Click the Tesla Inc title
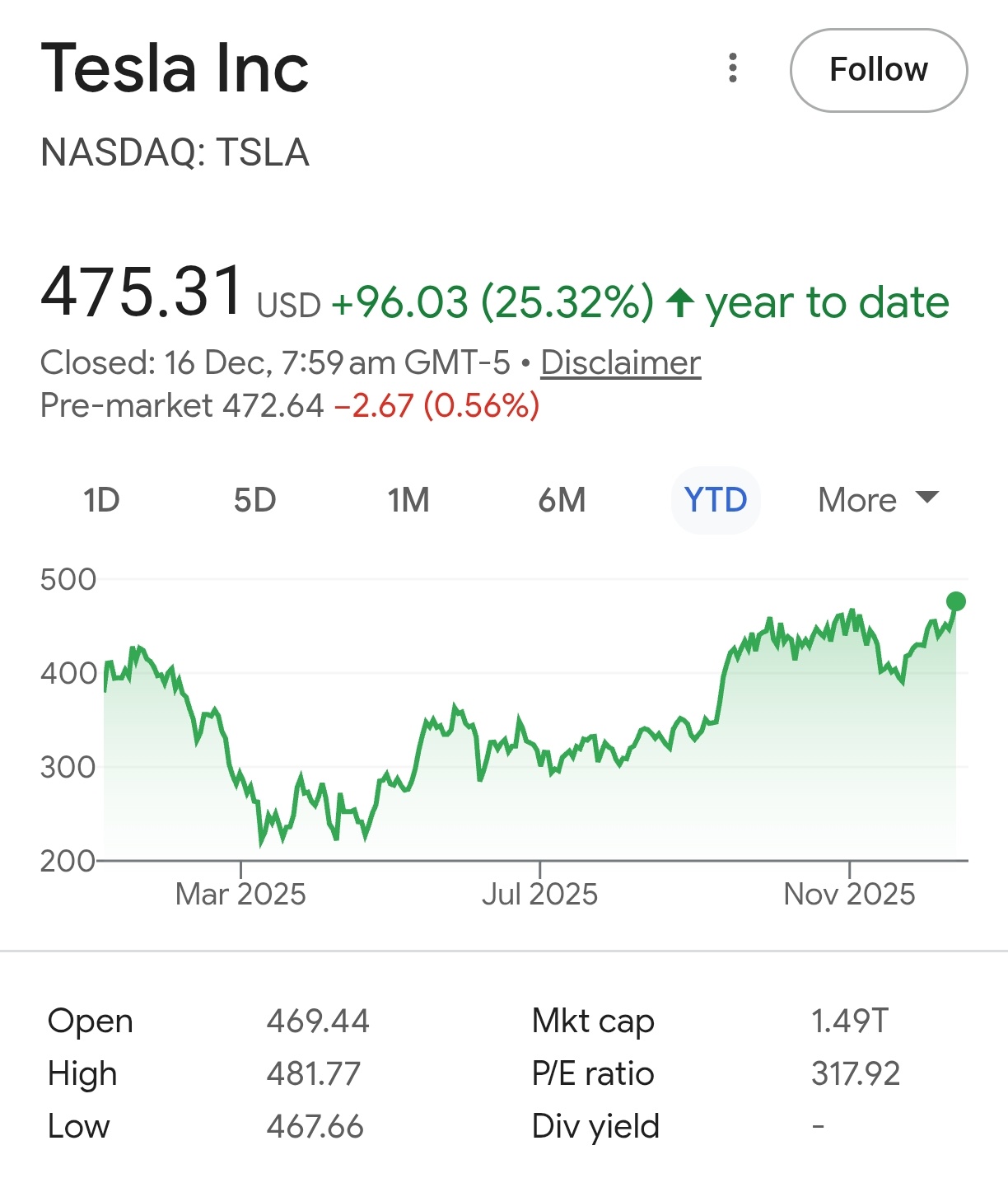The image size is (1008, 1178). click(175, 68)
